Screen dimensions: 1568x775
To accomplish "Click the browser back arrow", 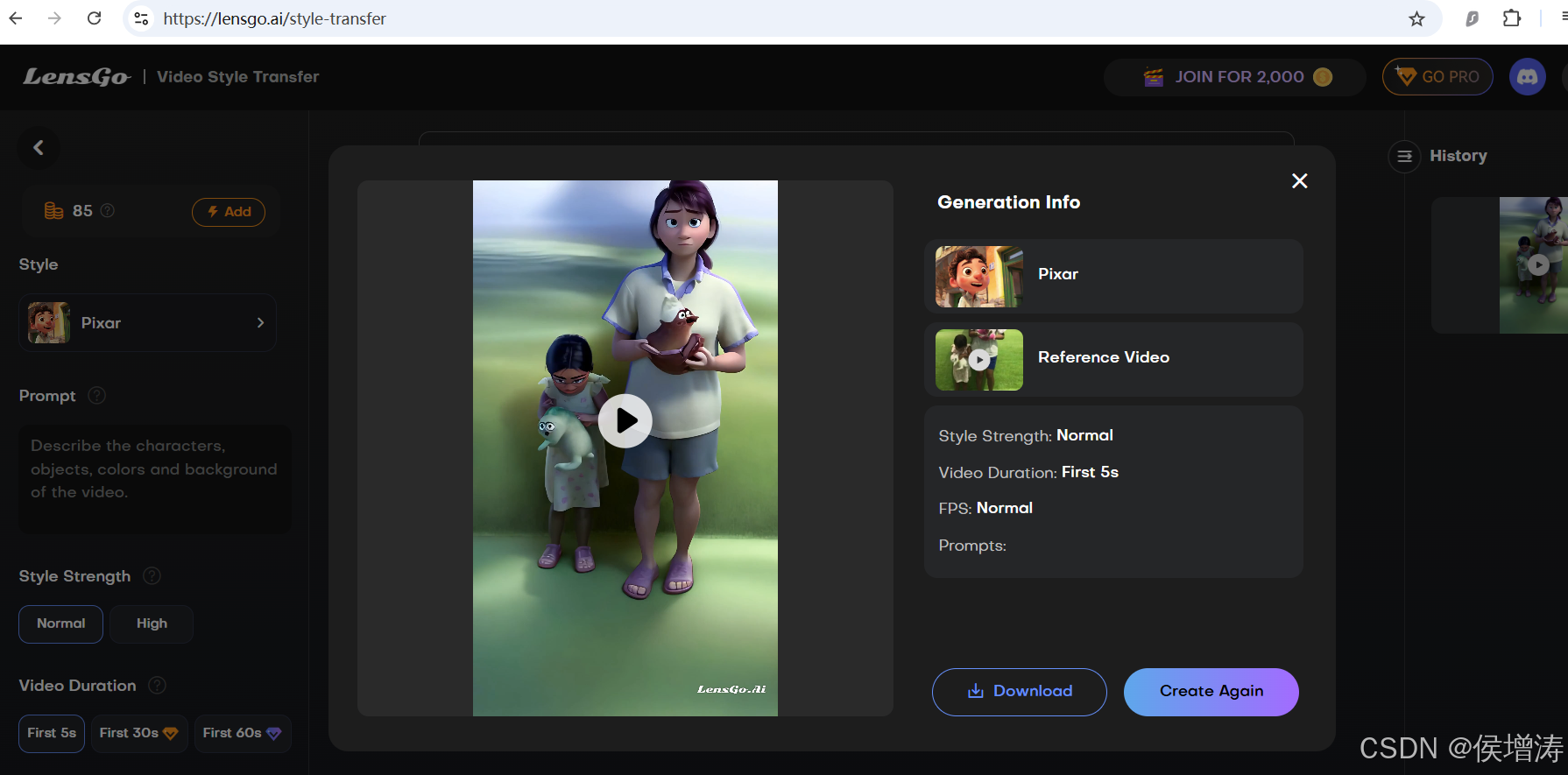I will click(x=16, y=18).
